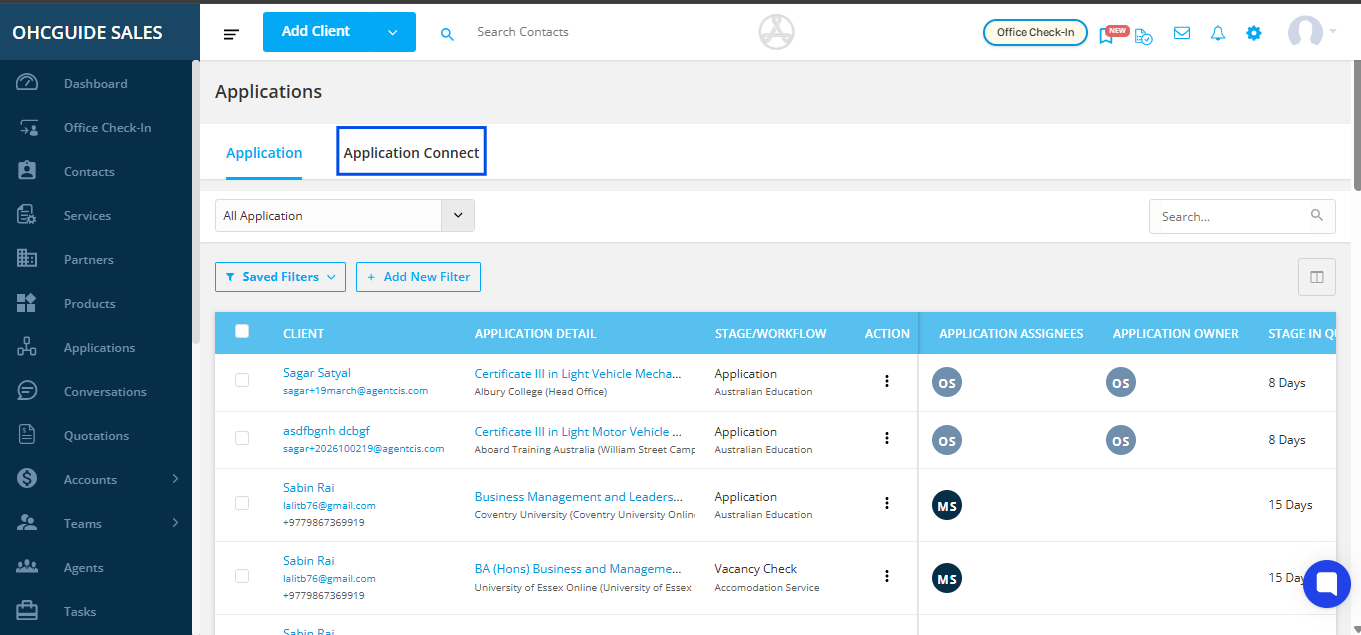Click the column layout toggle icon
Screen dimensions: 1361x635
1316,277
